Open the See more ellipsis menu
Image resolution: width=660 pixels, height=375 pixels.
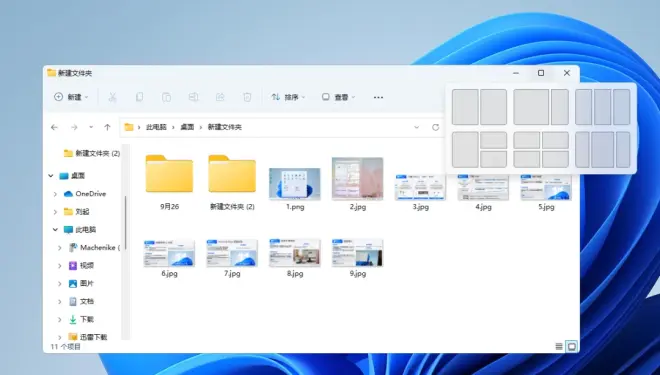pos(378,97)
